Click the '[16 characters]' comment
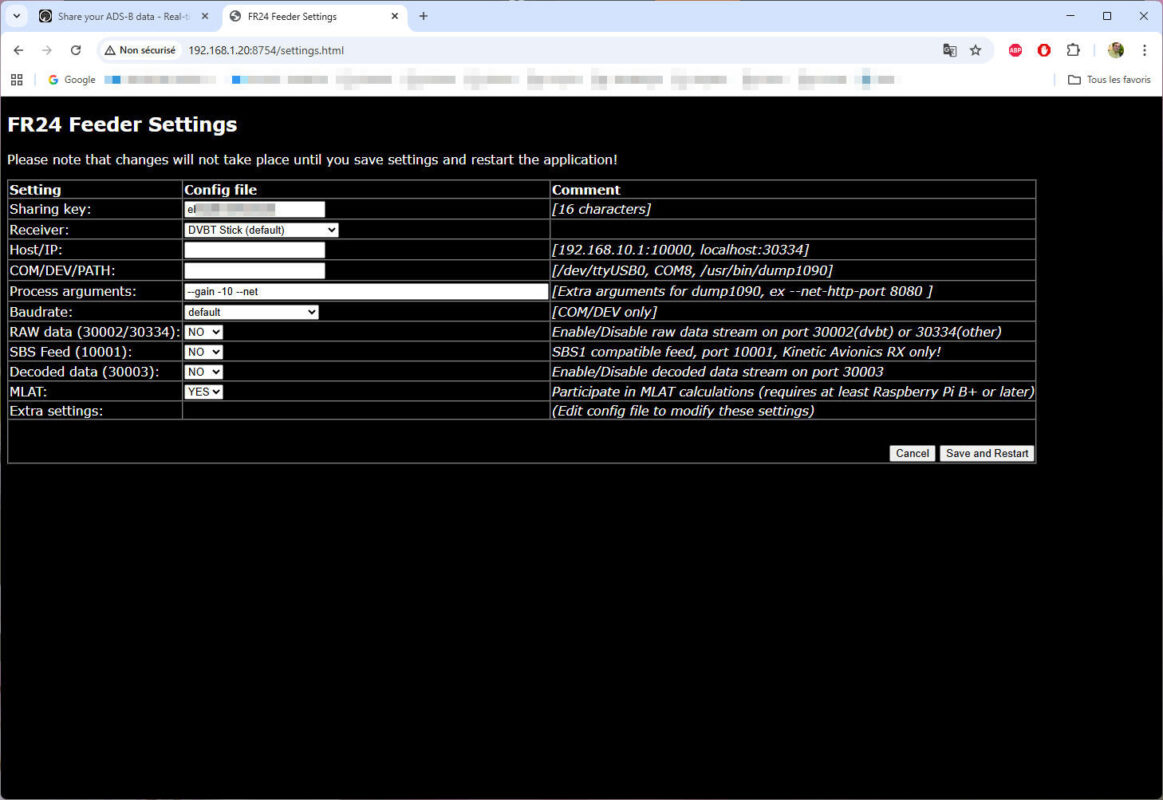This screenshot has width=1163, height=800. coord(602,209)
